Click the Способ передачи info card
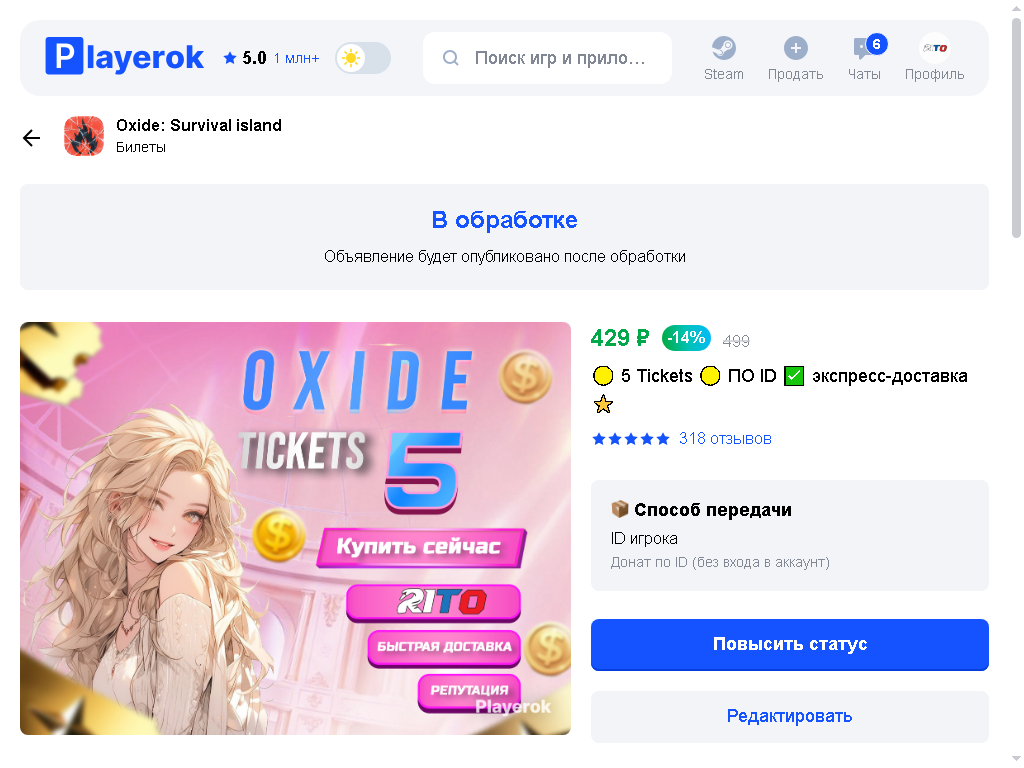Viewport: 1024px width, 768px height. (x=790, y=536)
